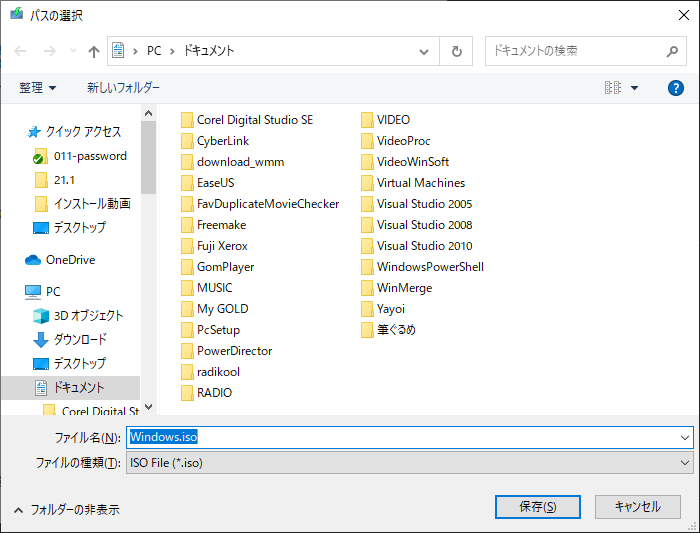Screen dimensions: 700x533
Task: Select the VideoWinSoft folder icon
Action: 367,162
